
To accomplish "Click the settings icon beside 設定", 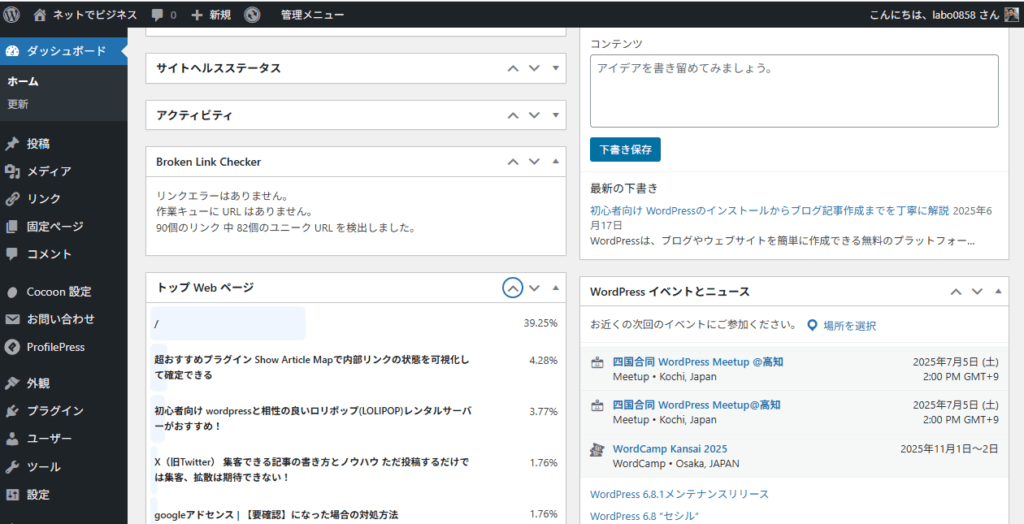I will point(11,495).
